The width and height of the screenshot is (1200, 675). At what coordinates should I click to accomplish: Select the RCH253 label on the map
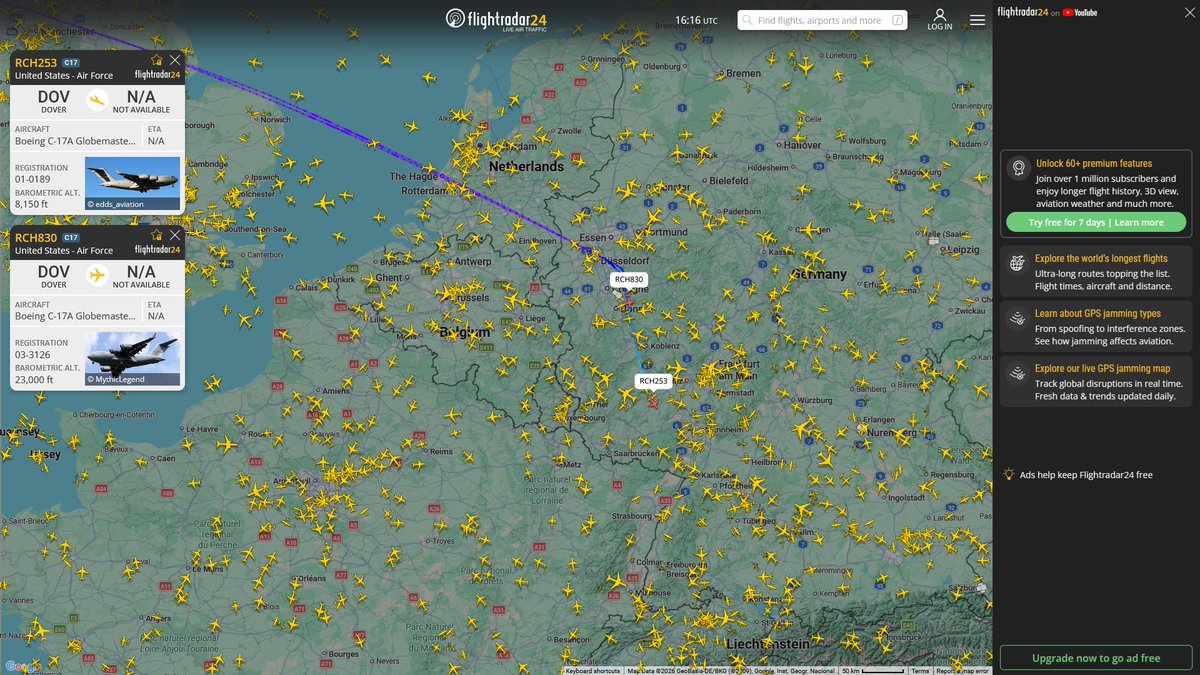654,380
